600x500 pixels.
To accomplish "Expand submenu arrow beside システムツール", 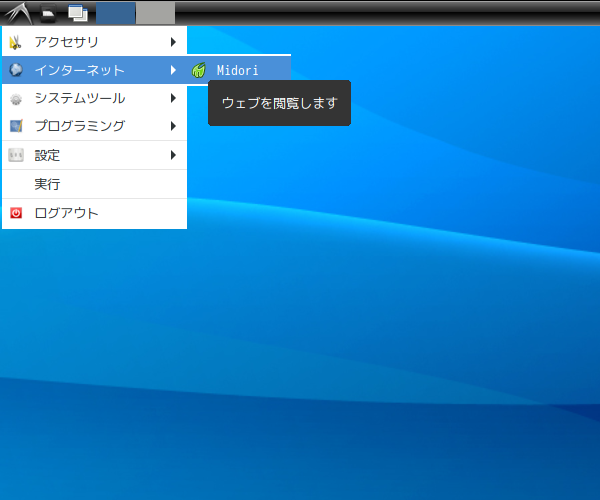I will [x=173, y=98].
